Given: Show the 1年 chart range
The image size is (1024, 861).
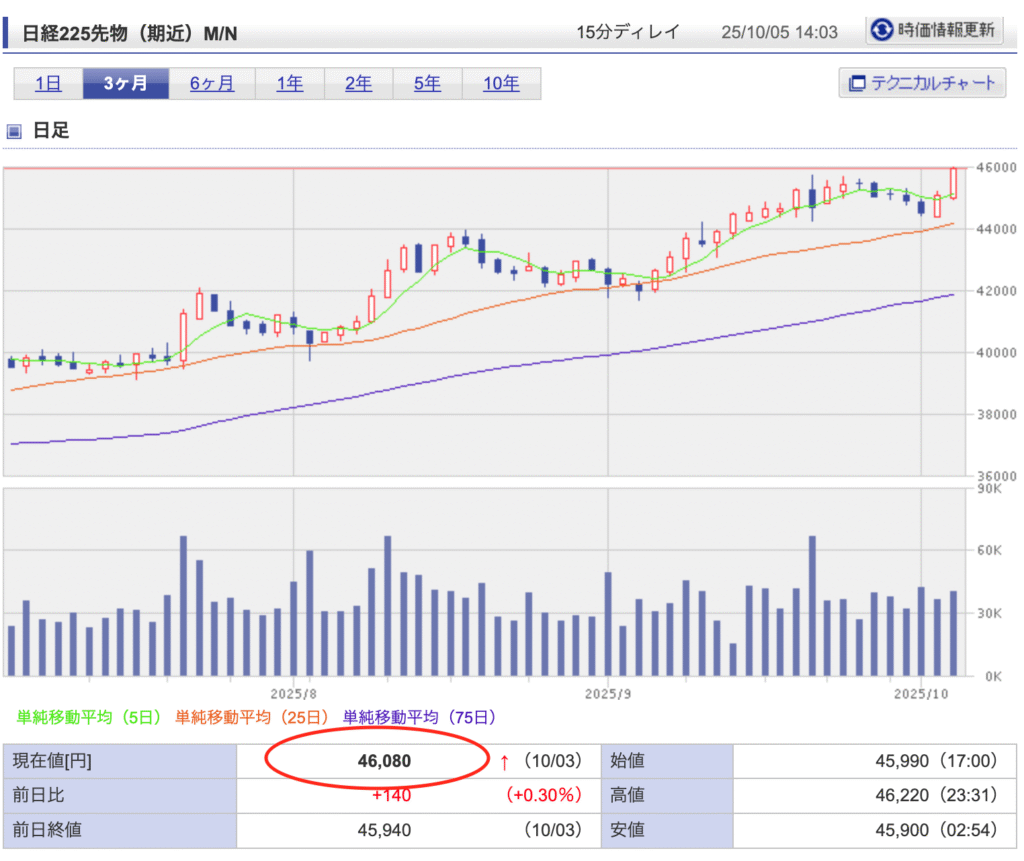Looking at the screenshot, I should click(289, 84).
